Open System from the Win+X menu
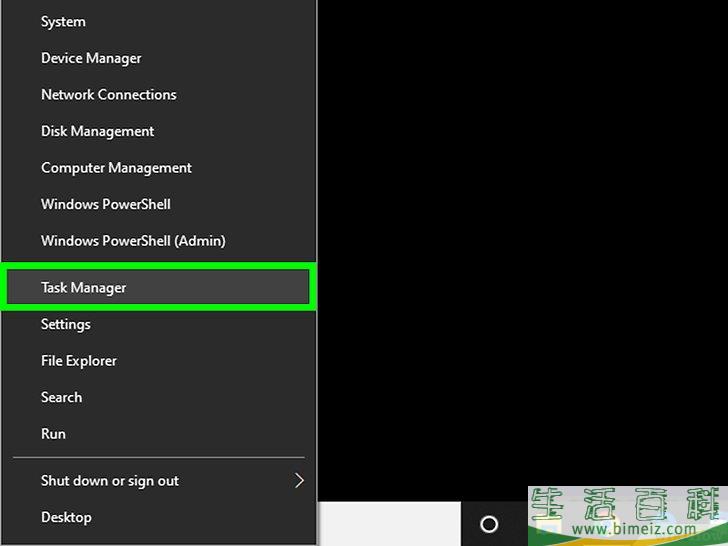Image resolution: width=728 pixels, height=546 pixels. [x=158, y=21]
